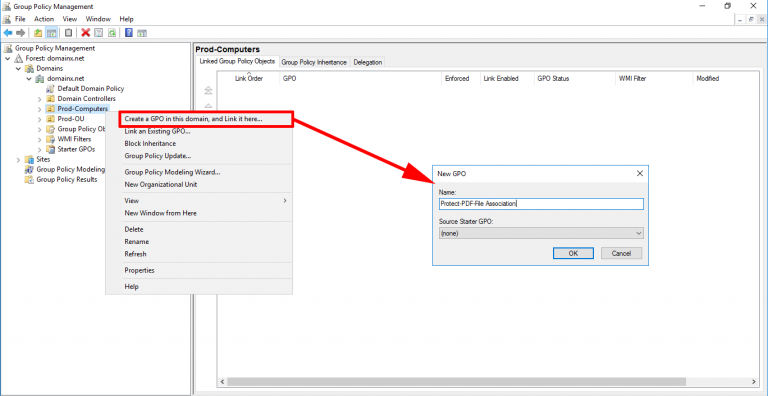Screen dimensions: 768x396
Task: Expand the Sites node
Action: pos(19,160)
